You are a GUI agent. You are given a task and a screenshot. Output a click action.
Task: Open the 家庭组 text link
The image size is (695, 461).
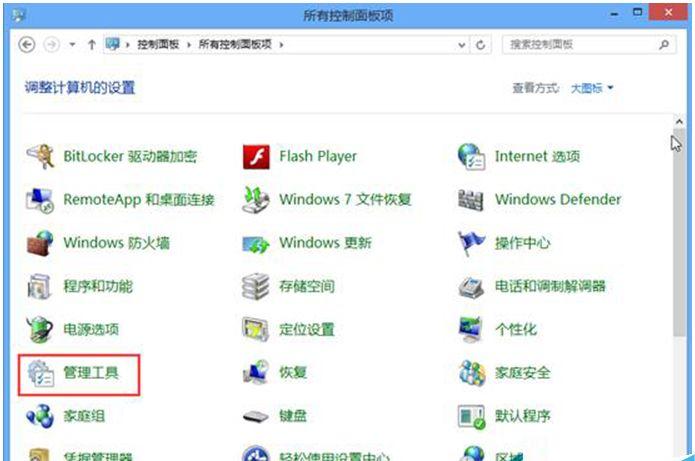tap(84, 416)
